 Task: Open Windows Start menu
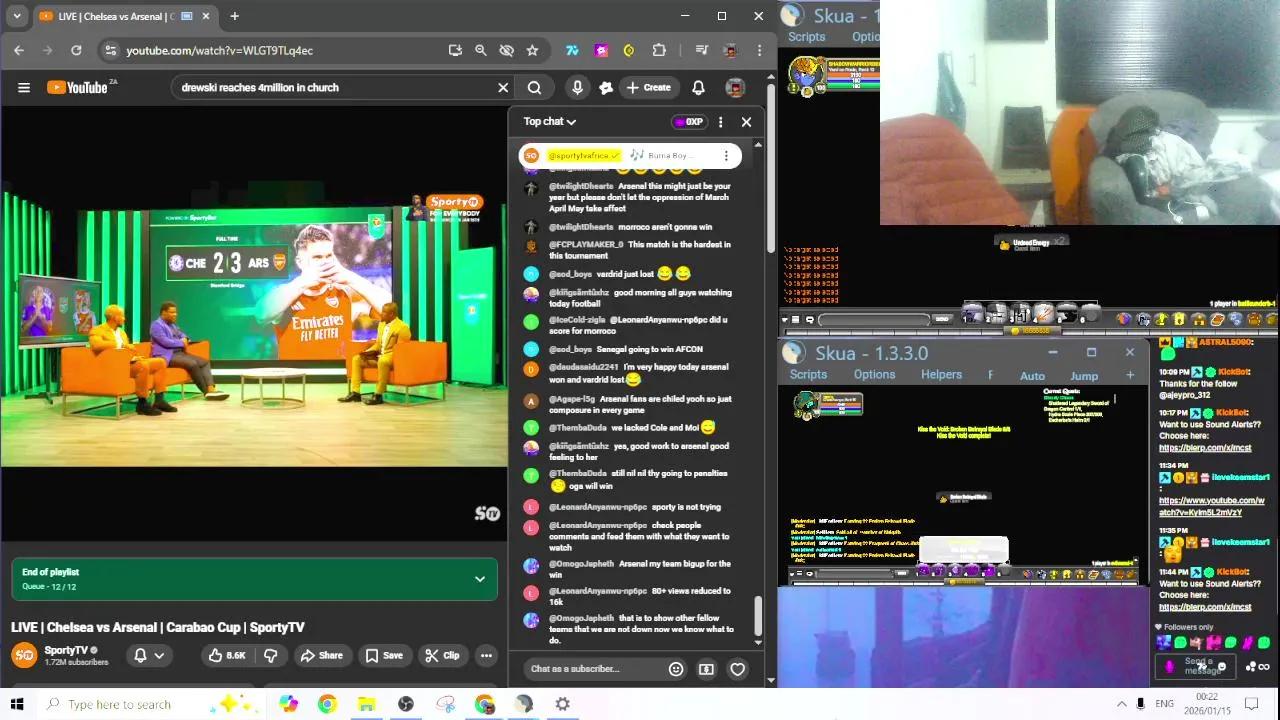pos(16,704)
